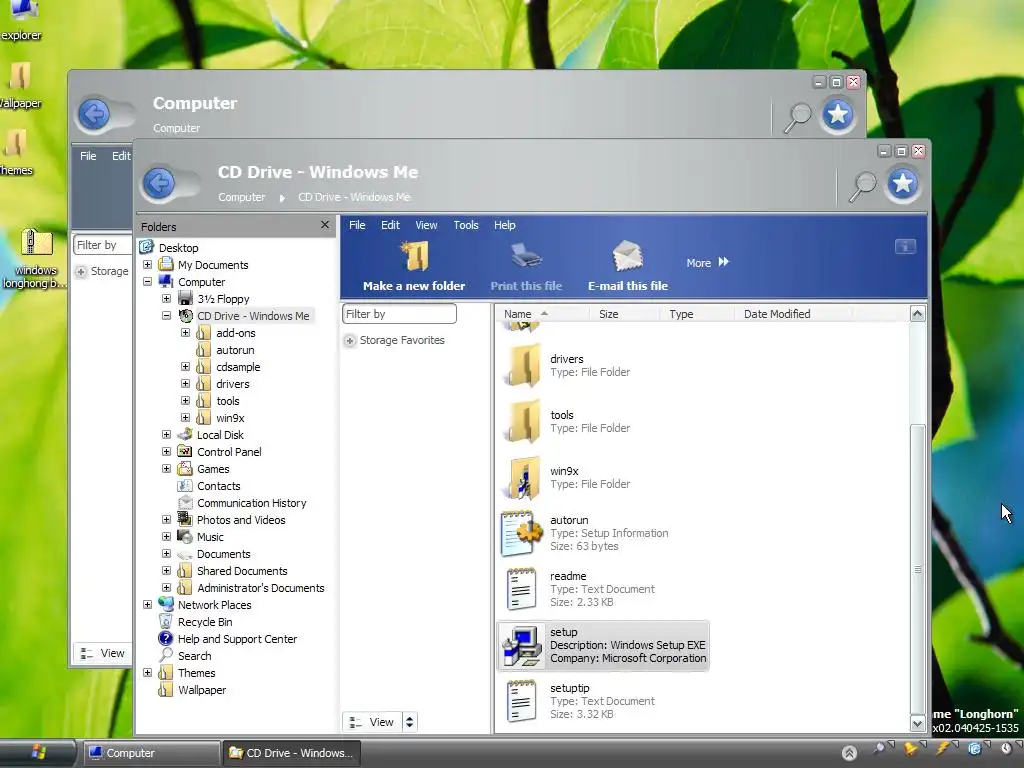Expand Photos and Videos in tree
Image resolution: width=1024 pixels, height=768 pixels.
167,520
